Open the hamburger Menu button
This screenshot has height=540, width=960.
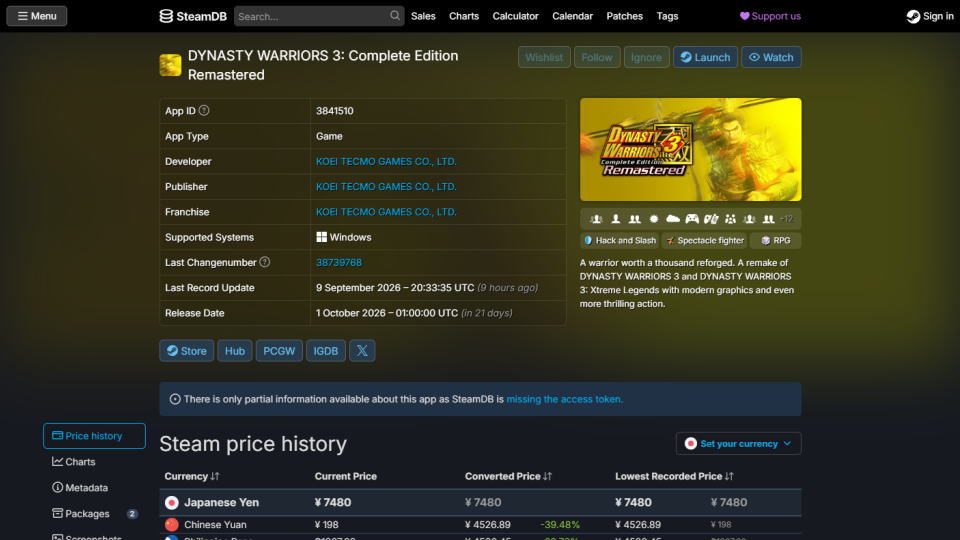37,16
